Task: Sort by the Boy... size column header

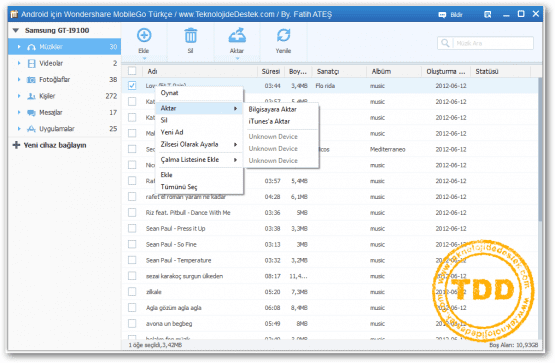Action: point(298,71)
